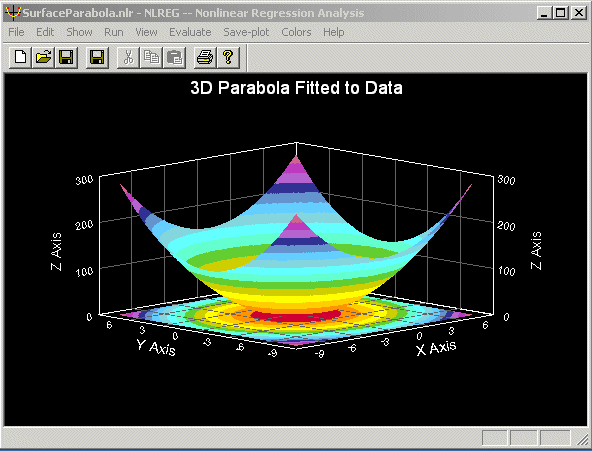
Task: Open the Evaluate menu
Action: pyautogui.click(x=190, y=32)
